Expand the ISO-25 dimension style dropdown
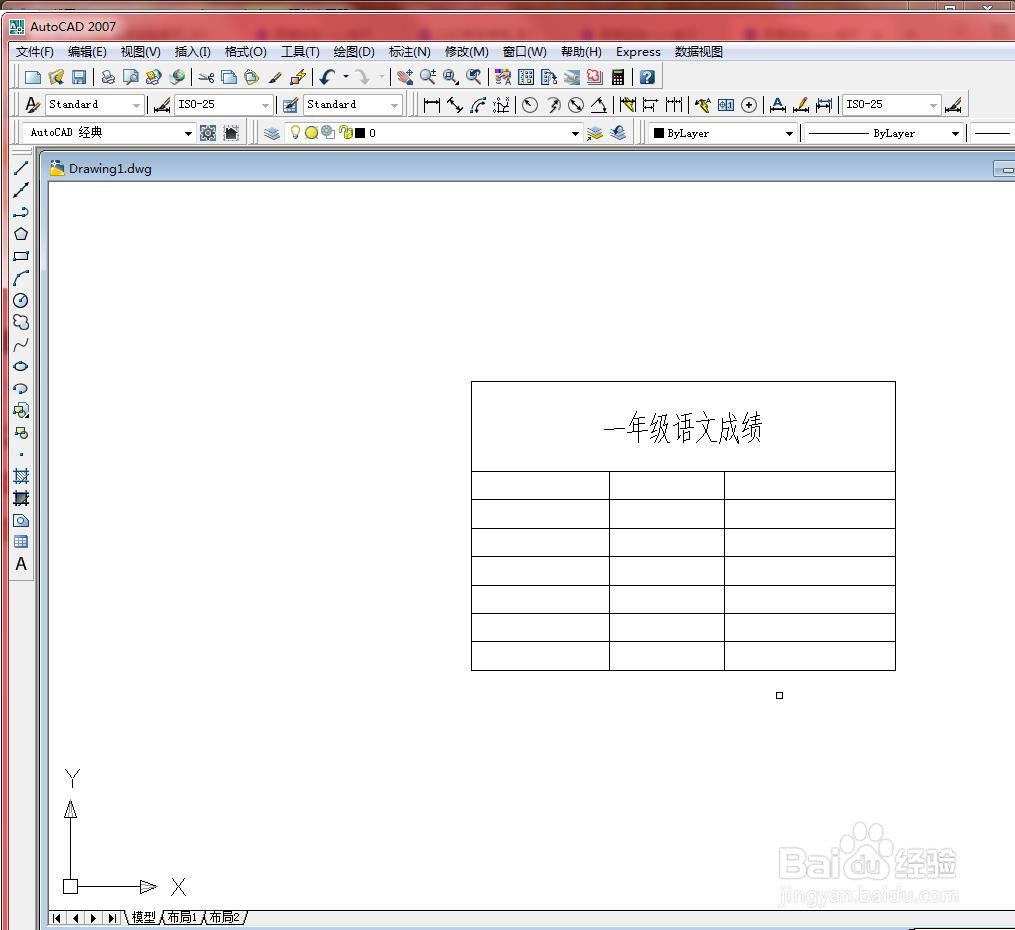Viewport: 1015px width, 930px height. [265, 105]
